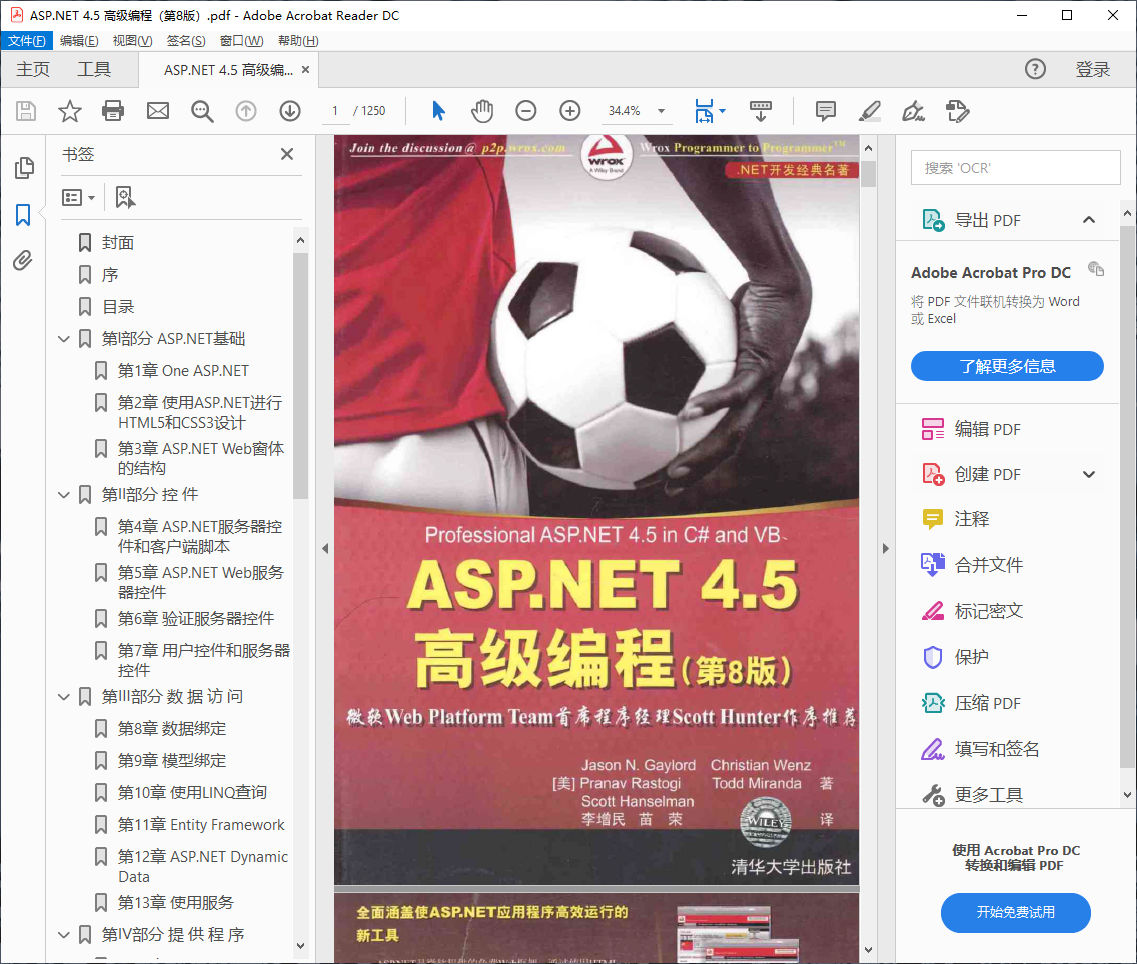The image size is (1137, 964).
Task: Select the highlight text pen
Action: click(869, 111)
